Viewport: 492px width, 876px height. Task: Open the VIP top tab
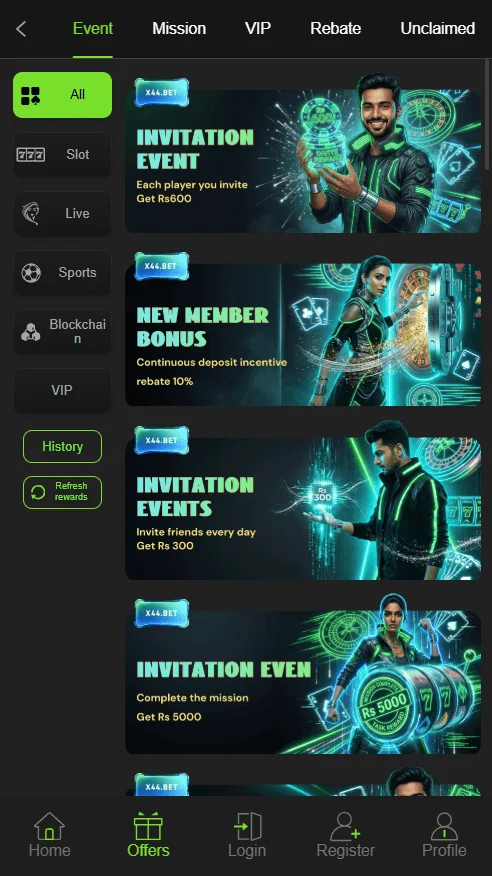[x=258, y=28]
